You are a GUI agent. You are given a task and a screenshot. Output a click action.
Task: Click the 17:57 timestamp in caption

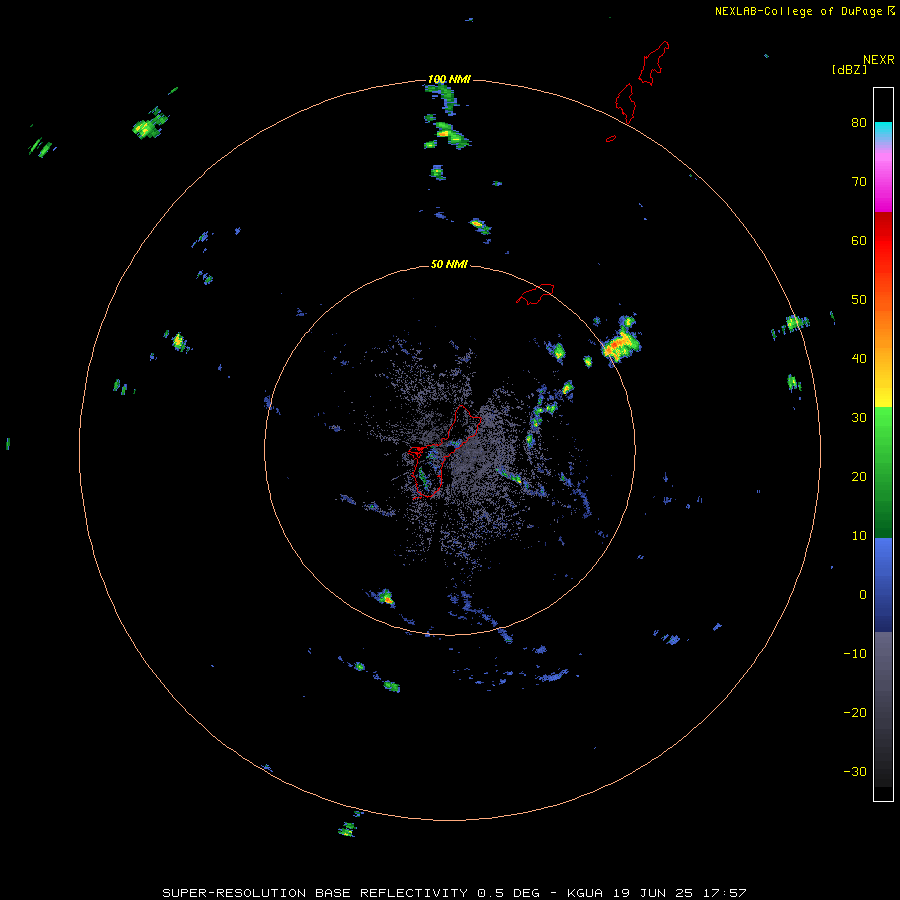pos(726,893)
